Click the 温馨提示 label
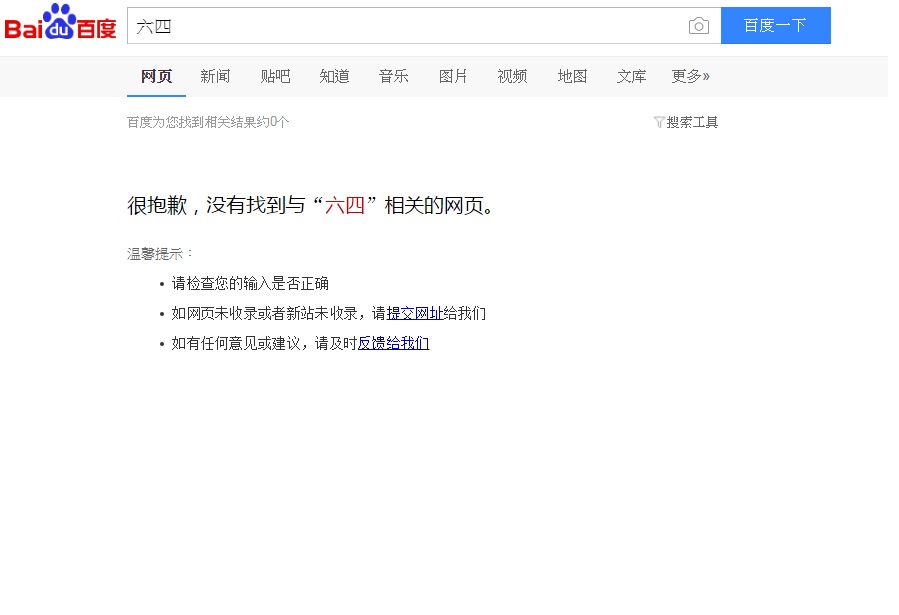899x615 pixels. click(160, 253)
